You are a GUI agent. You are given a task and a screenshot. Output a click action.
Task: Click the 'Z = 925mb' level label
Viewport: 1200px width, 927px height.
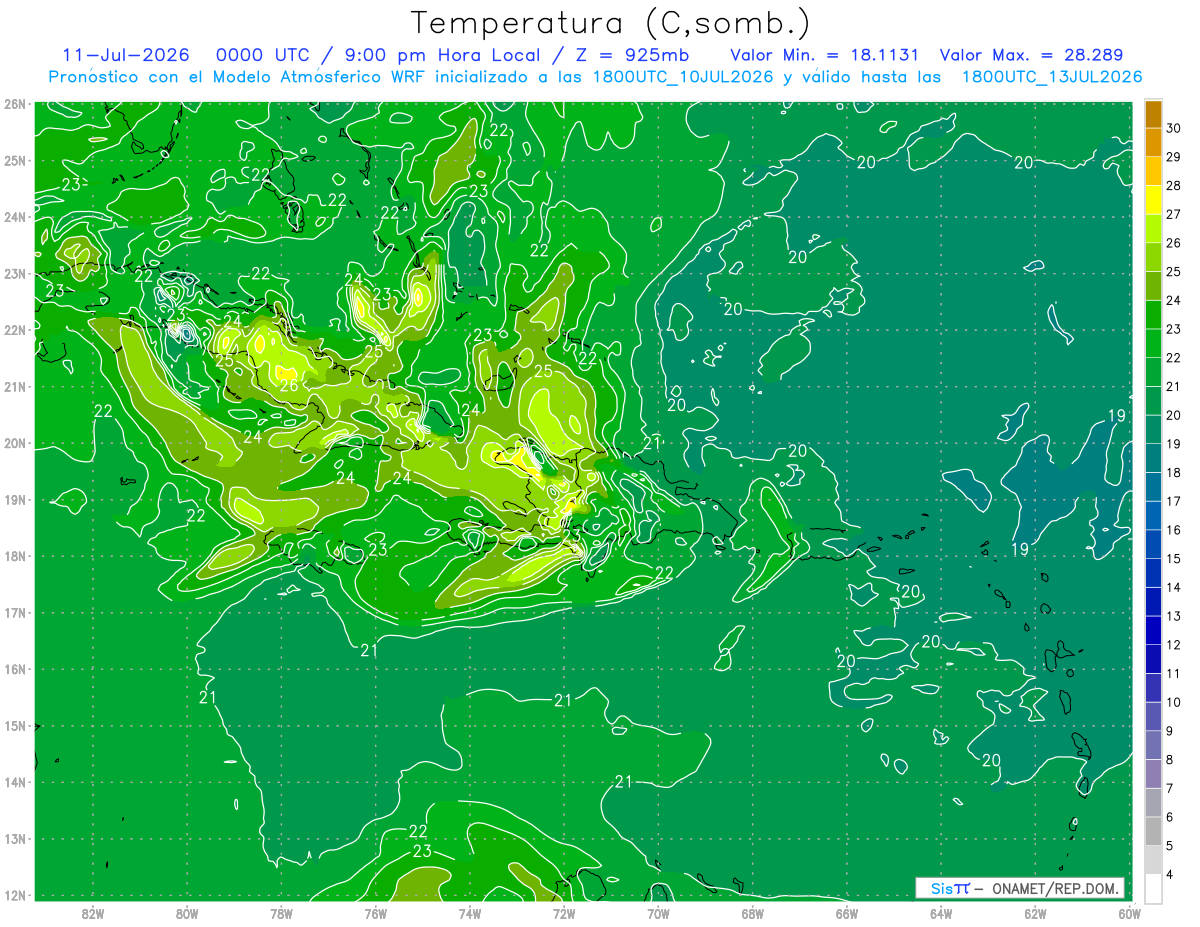pyautogui.click(x=632, y=55)
